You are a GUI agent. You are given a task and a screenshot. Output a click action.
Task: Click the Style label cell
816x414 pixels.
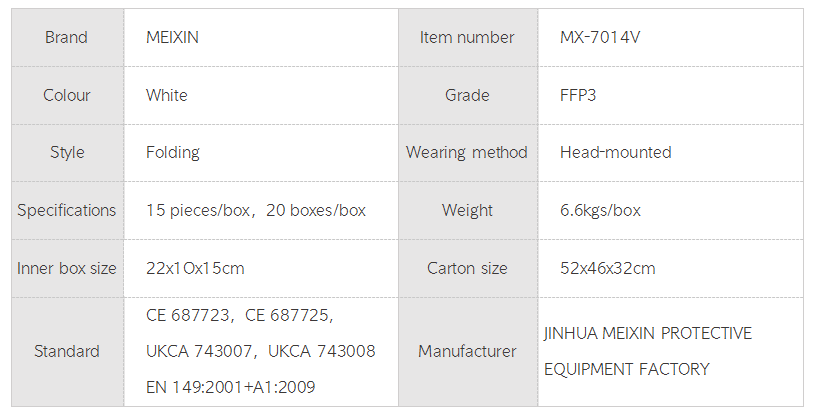point(66,153)
